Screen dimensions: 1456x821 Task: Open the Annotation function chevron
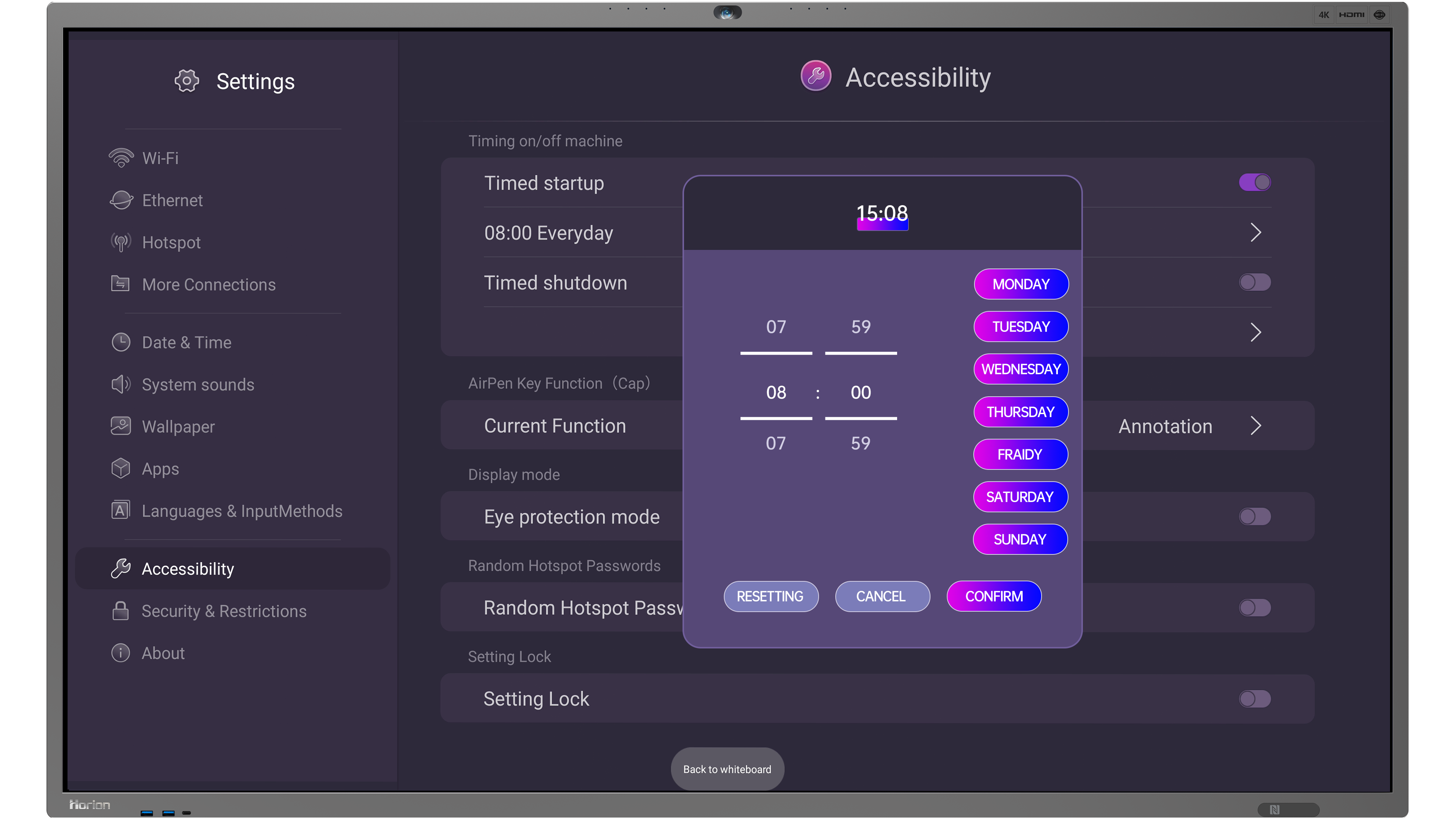tap(1255, 426)
